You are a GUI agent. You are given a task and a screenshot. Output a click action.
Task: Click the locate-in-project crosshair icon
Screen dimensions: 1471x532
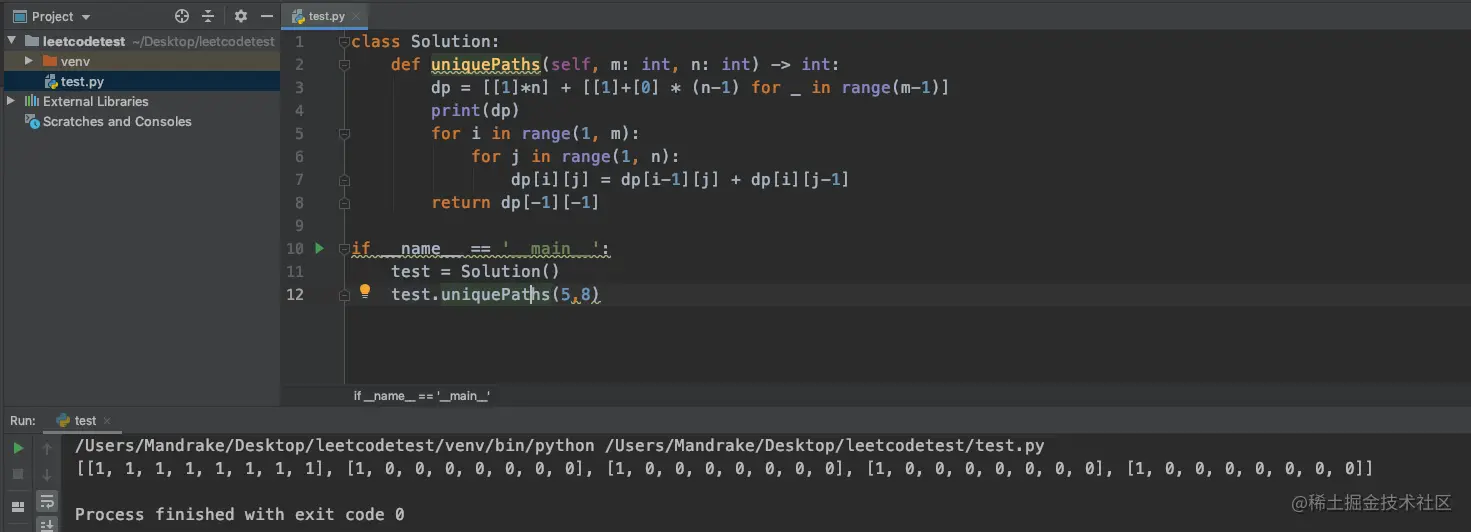[181, 16]
